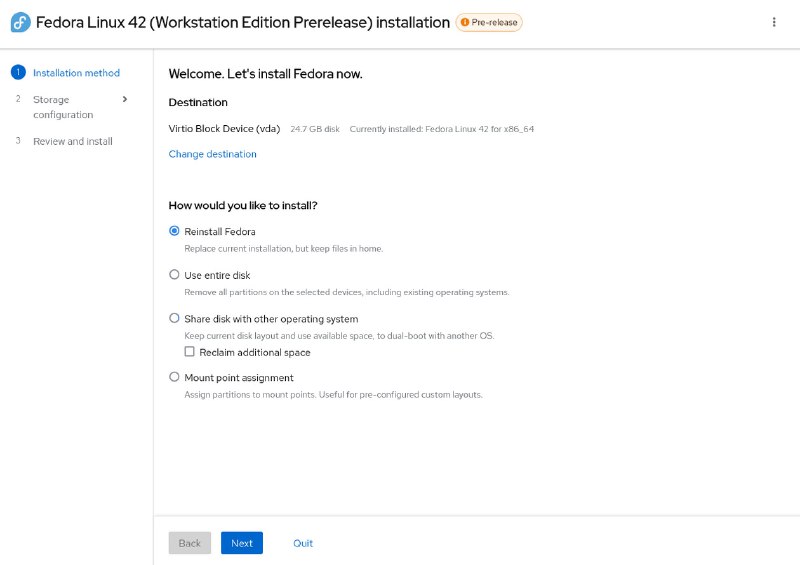Viewport: 800px width, 565px height.
Task: Open the kebab options menu
Action: tap(774, 22)
